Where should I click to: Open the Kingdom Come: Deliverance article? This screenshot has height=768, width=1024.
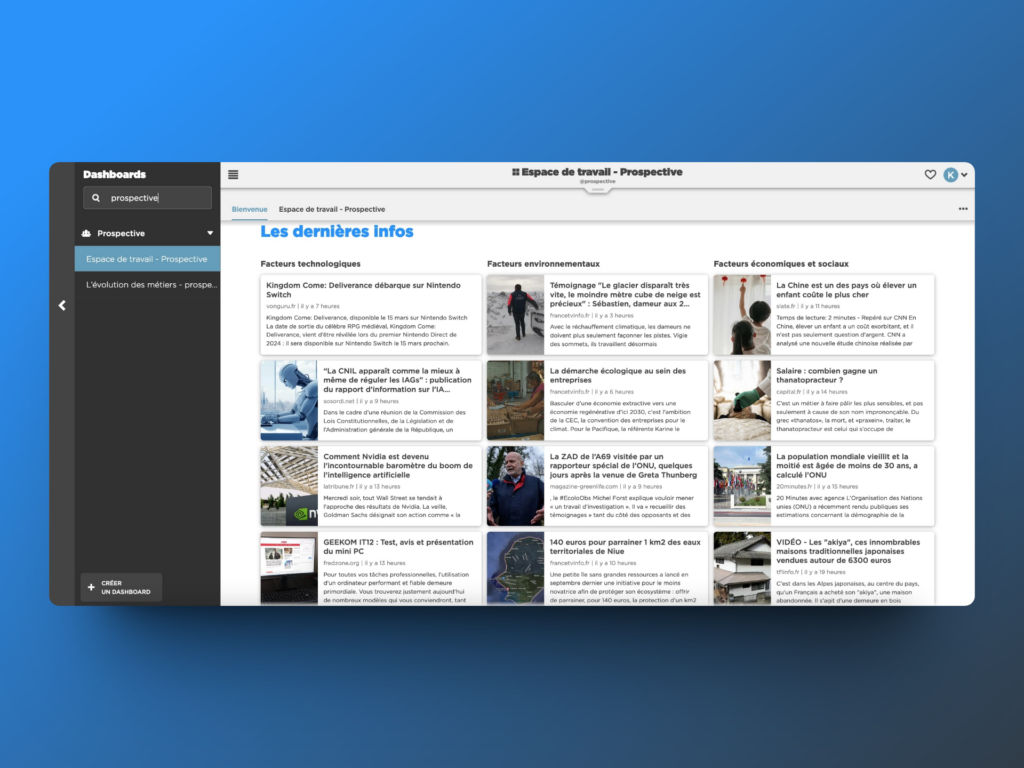[356, 290]
